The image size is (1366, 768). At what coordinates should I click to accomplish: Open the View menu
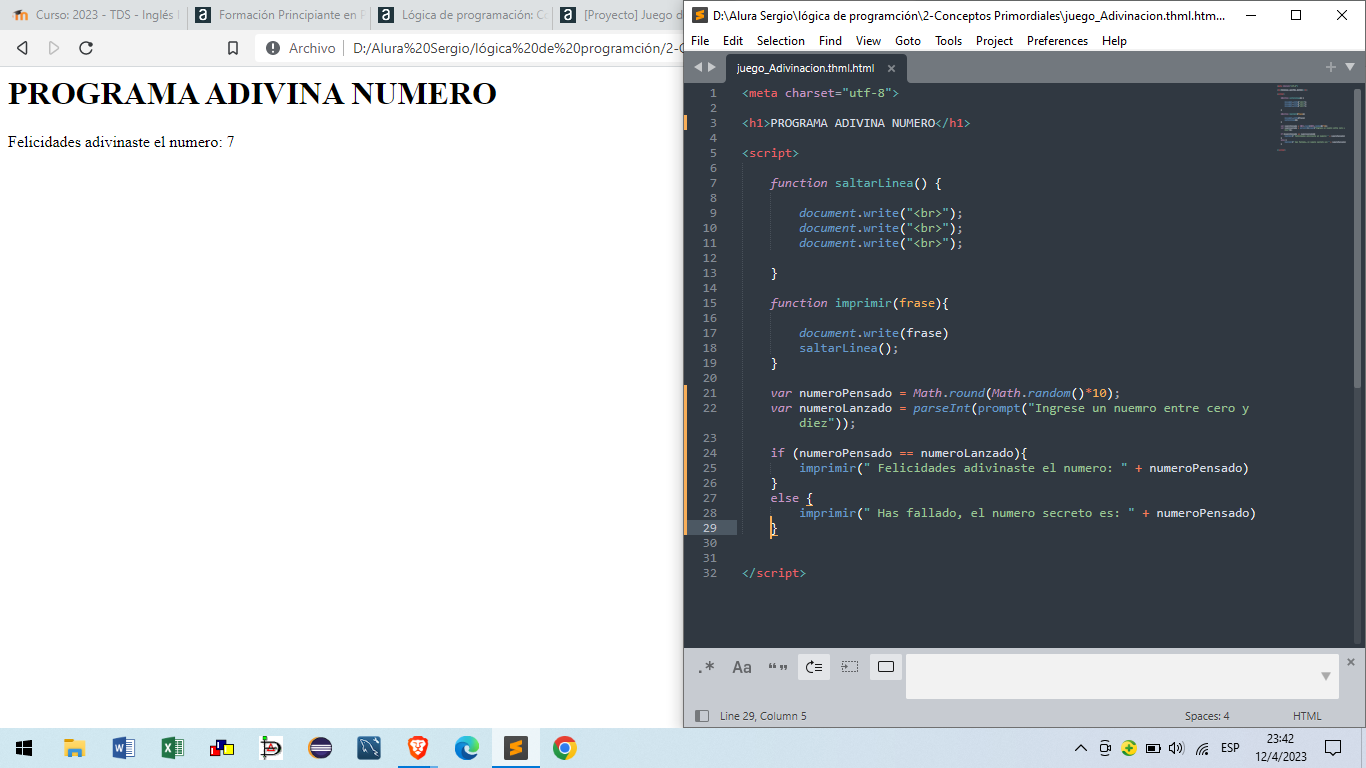click(868, 41)
